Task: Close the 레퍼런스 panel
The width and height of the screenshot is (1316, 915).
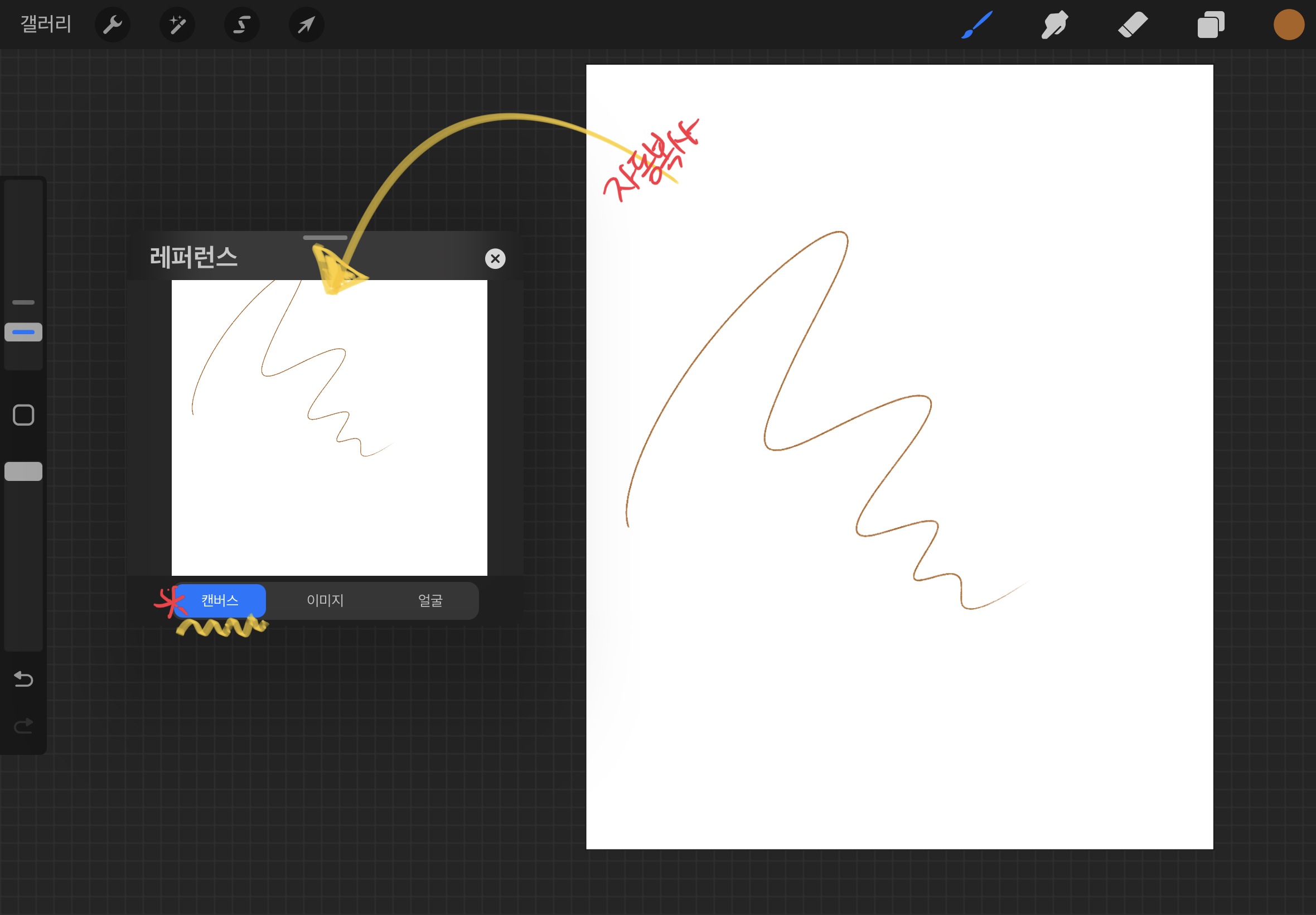Action: pyautogui.click(x=495, y=258)
